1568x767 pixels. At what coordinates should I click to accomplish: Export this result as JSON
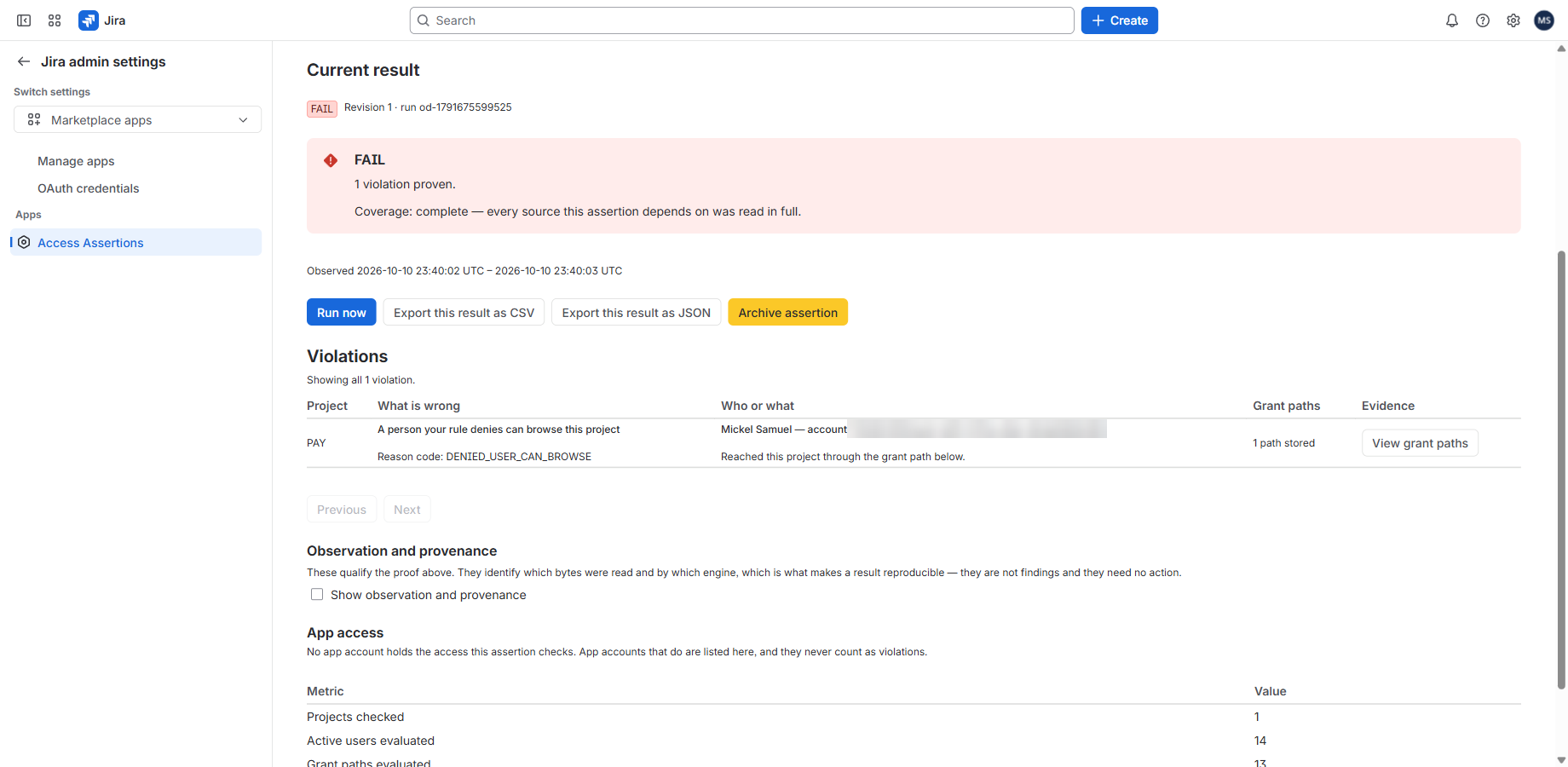(x=636, y=312)
